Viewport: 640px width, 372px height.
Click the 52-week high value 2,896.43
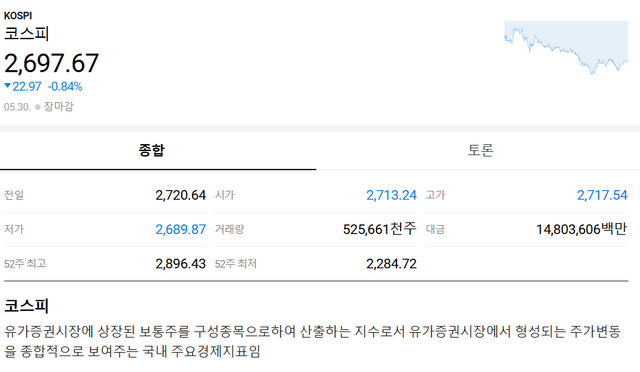tap(180, 264)
